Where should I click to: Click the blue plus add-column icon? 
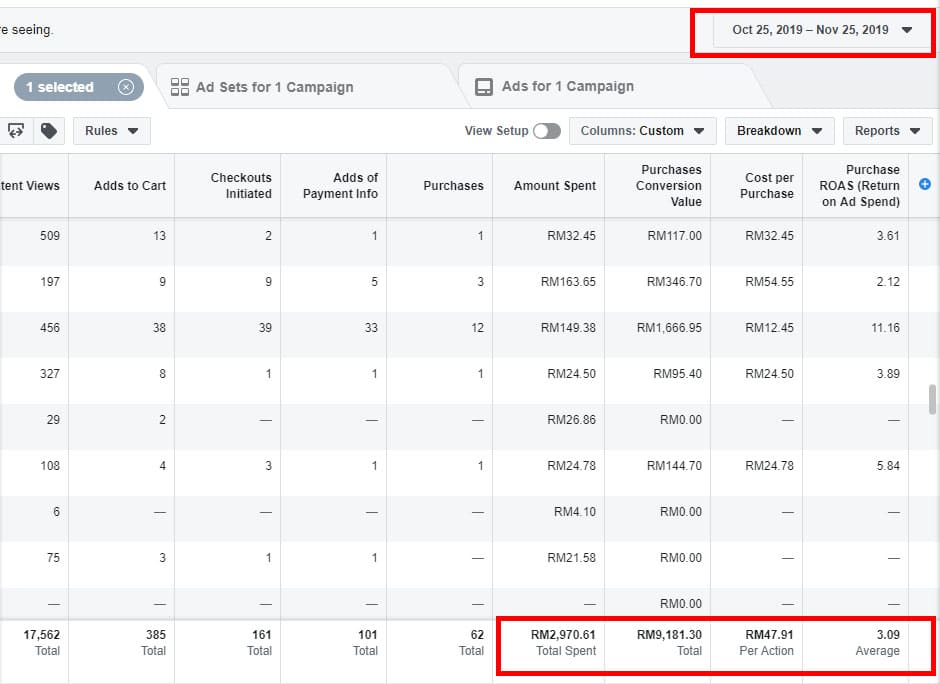coord(924,184)
